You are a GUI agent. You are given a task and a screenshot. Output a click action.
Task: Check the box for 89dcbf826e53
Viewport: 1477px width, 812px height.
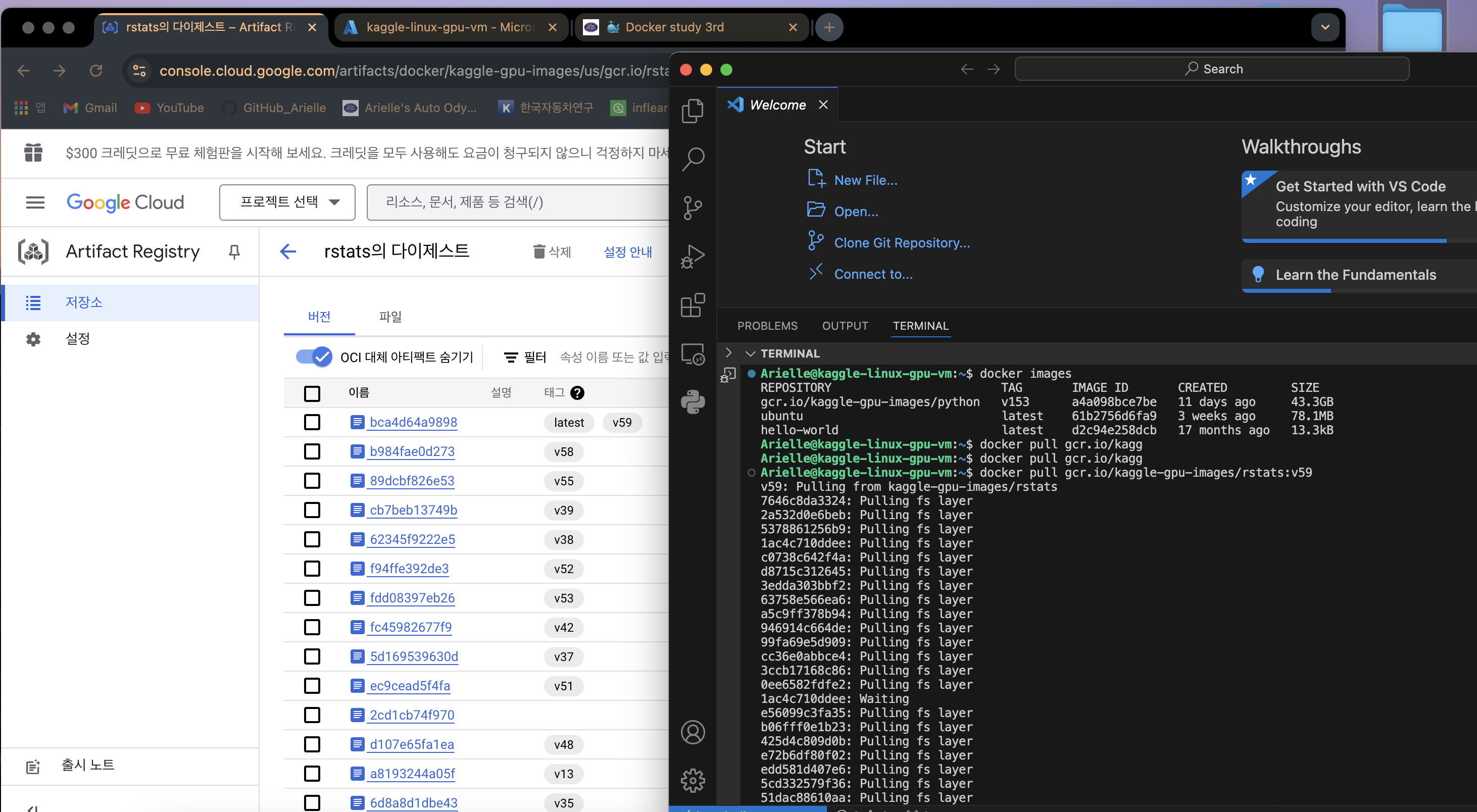pyautogui.click(x=312, y=481)
